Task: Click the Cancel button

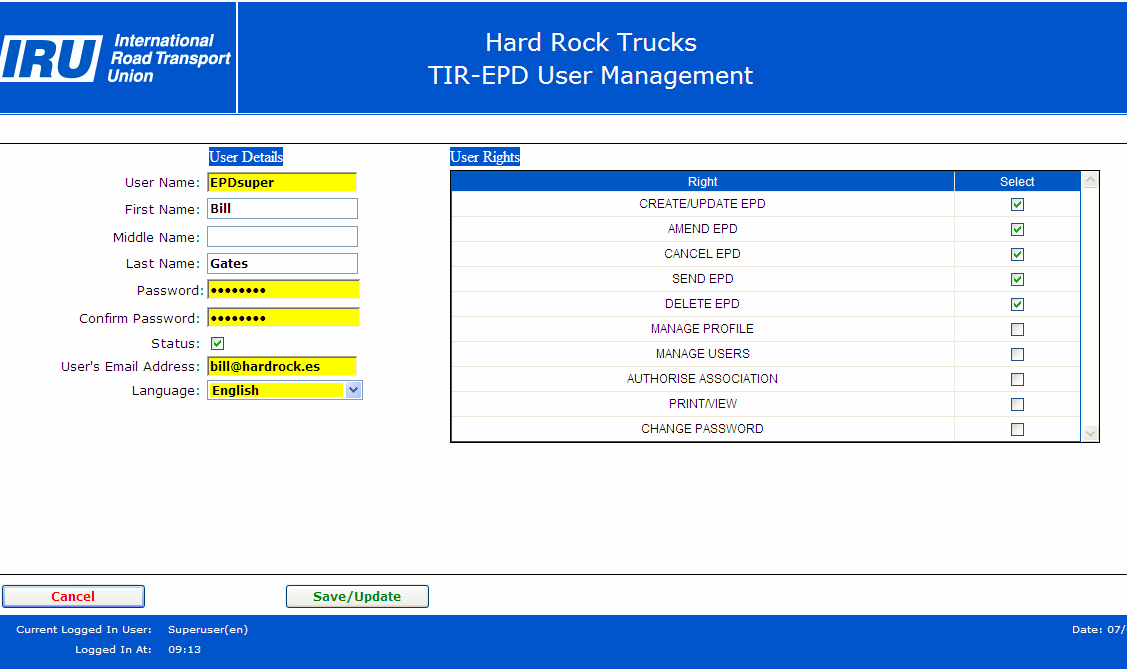Action: (x=73, y=596)
